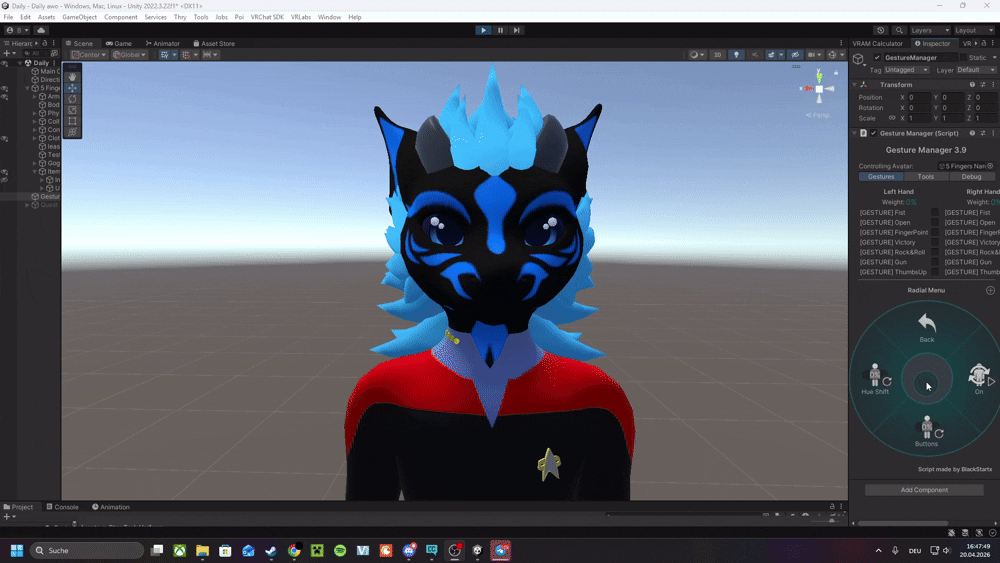Screen dimensions: 1000x563
Task: Open the Layout dropdown
Action: (975, 31)
